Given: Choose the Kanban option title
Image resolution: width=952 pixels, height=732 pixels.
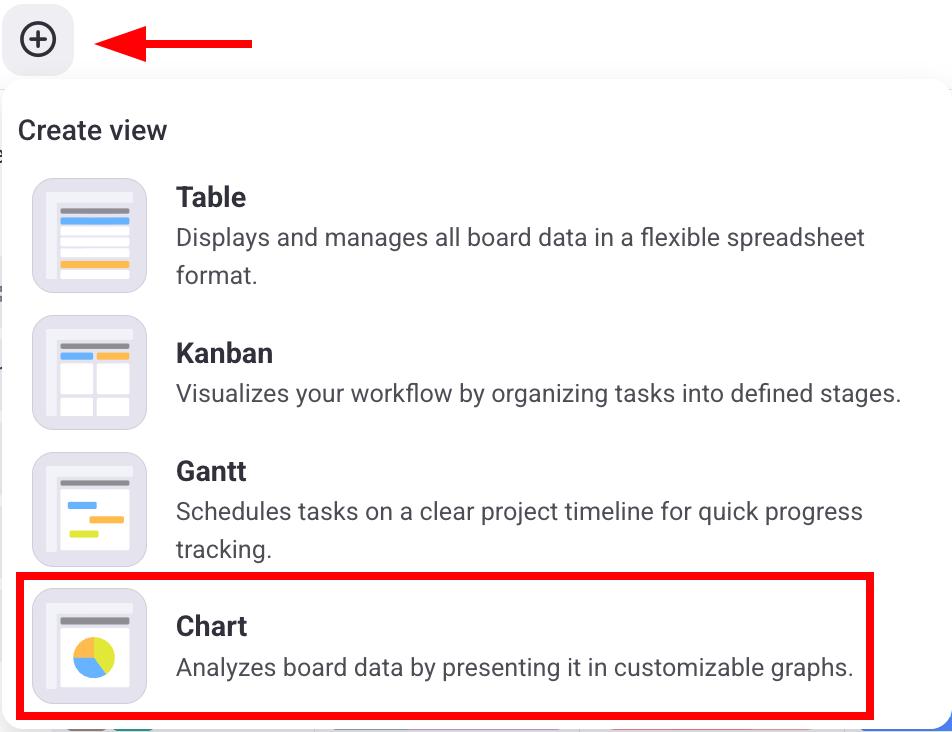Looking at the screenshot, I should point(224,353).
